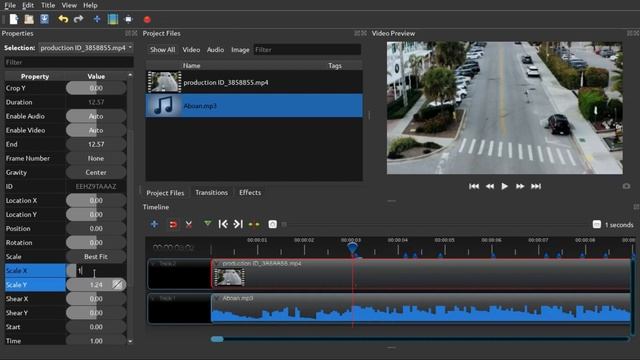
Task: Jump to the end in the video preview
Action: [536, 186]
